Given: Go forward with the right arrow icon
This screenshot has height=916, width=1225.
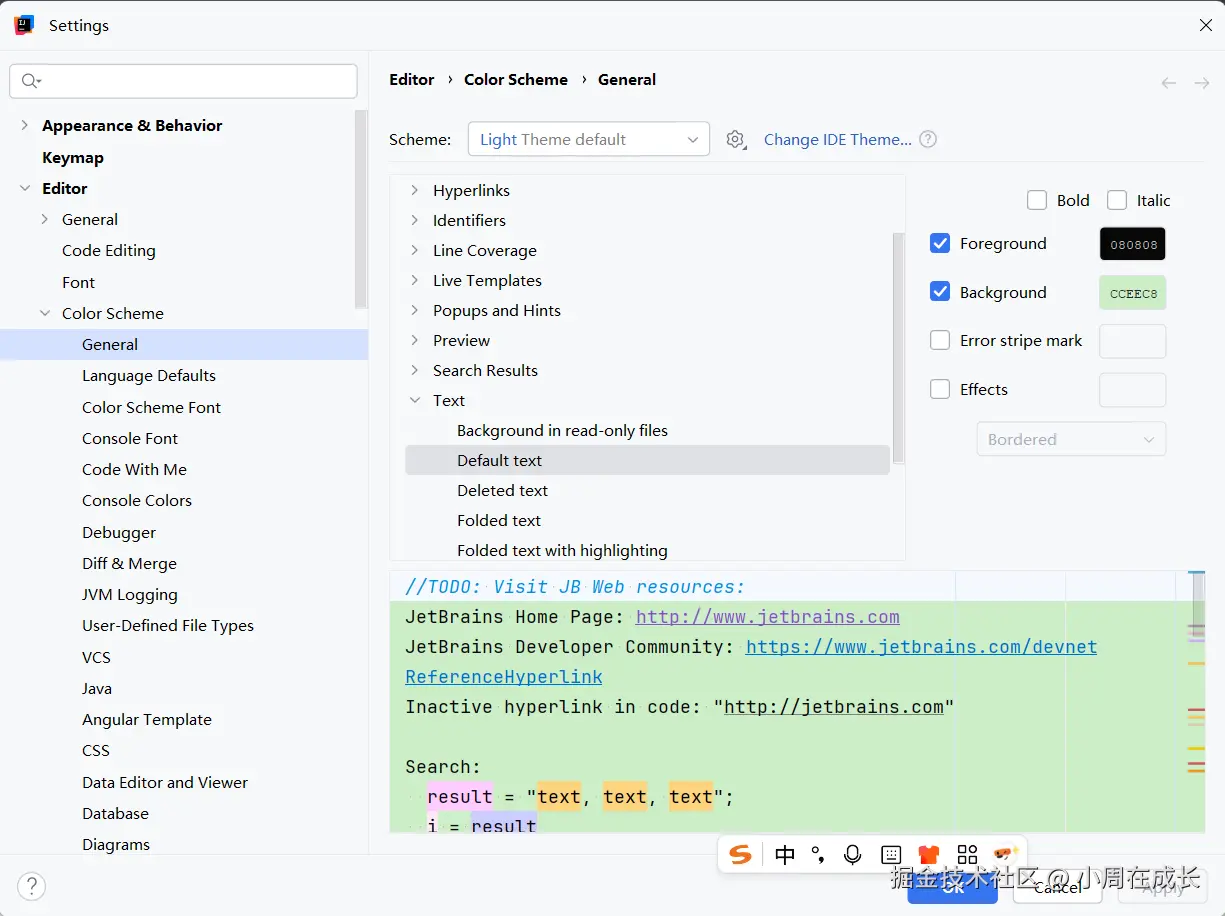Looking at the screenshot, I should click(1202, 83).
